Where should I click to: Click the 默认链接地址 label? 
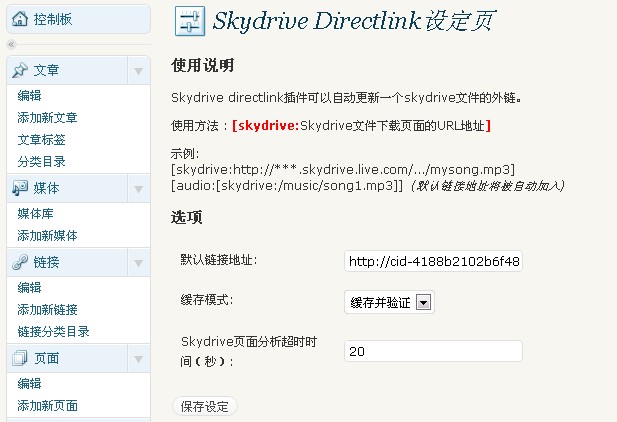pos(219,260)
